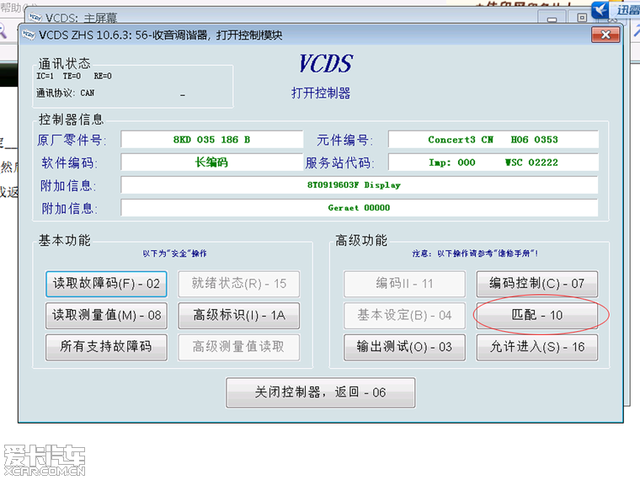Select 所有支持故障码 button
Viewport: 640px width, 480px height.
click(107, 347)
